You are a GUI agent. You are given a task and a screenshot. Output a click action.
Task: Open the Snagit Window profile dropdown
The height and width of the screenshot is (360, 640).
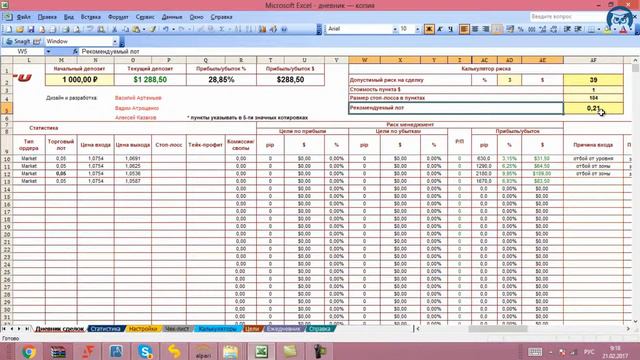coord(115,41)
